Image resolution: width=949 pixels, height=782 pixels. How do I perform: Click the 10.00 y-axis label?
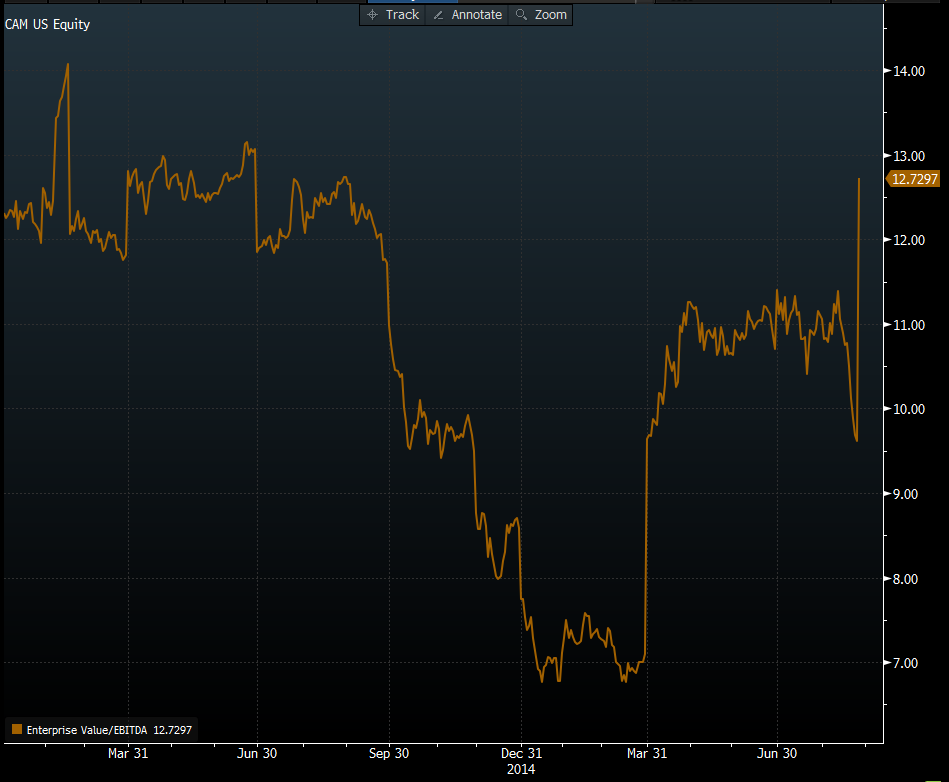(x=908, y=409)
